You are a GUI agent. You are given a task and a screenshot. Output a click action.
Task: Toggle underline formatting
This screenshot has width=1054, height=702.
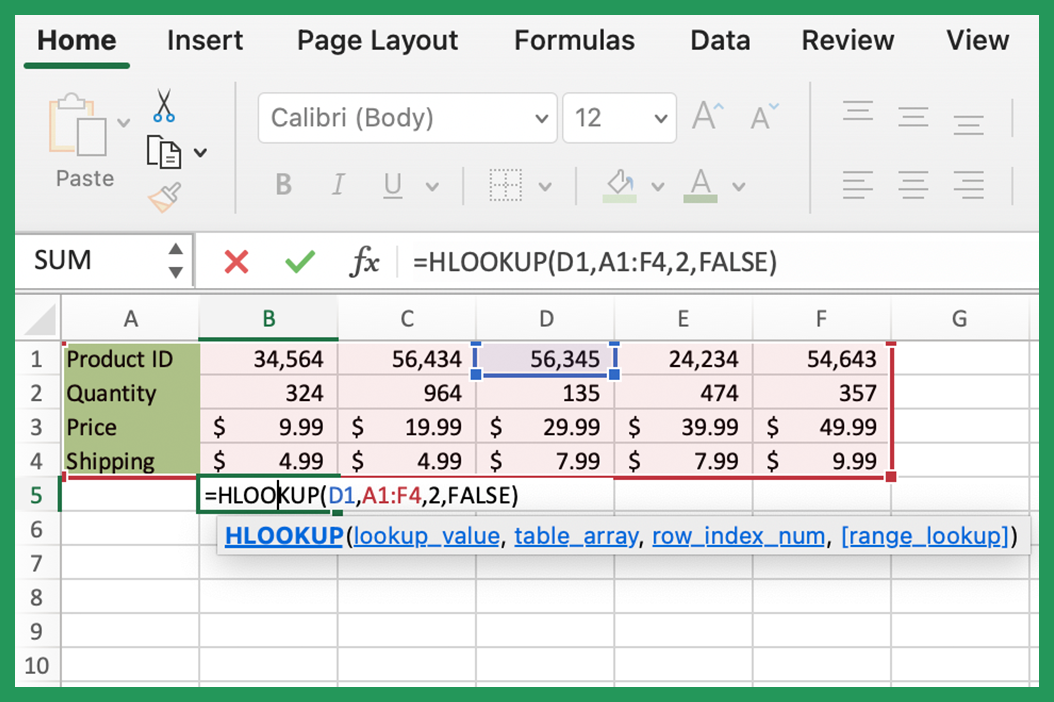(x=390, y=185)
